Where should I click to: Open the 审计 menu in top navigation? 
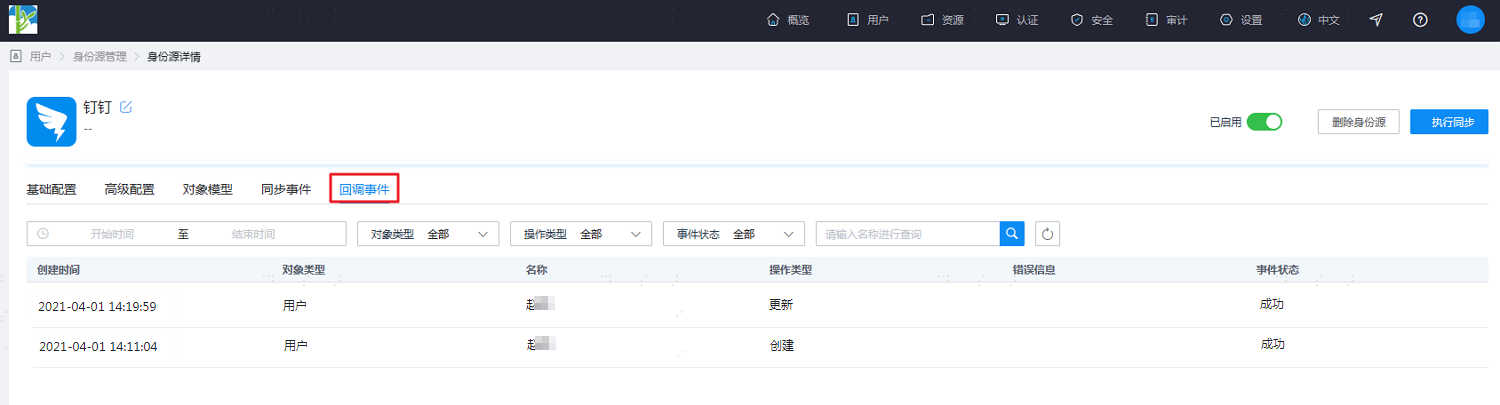click(1166, 20)
